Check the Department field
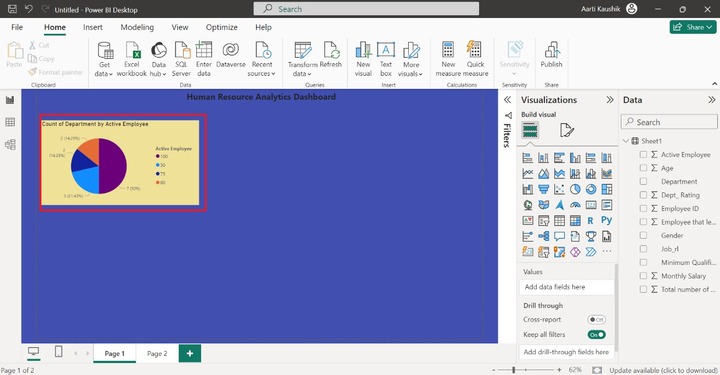 pyautogui.click(x=643, y=181)
